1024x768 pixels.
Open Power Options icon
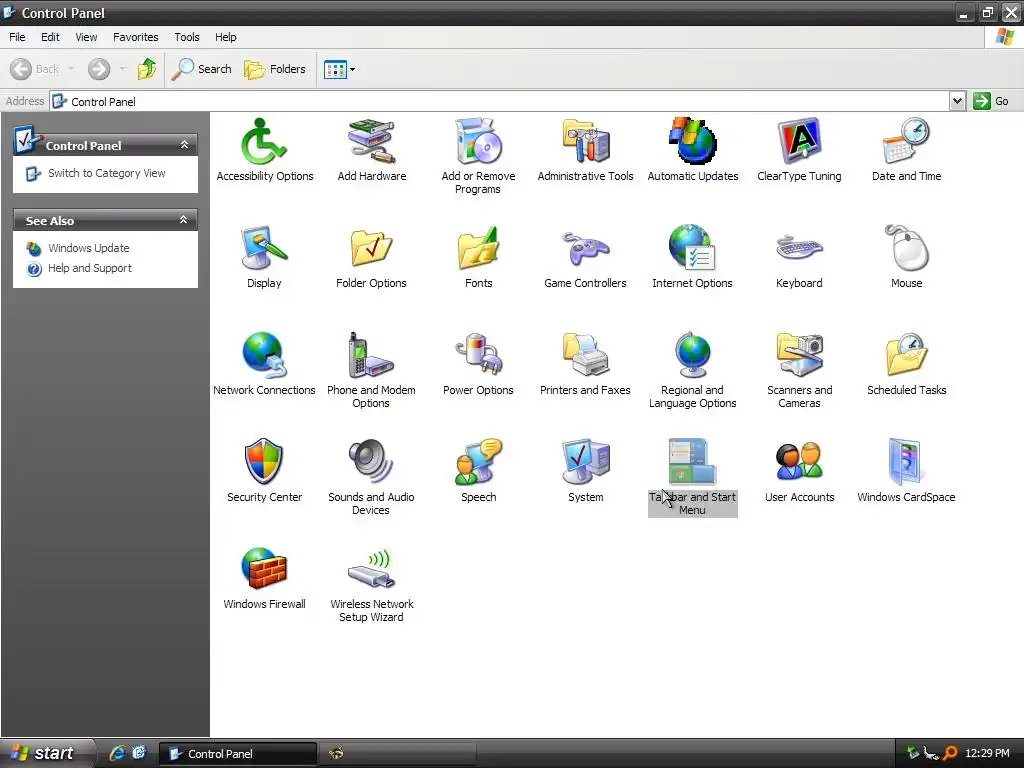click(x=478, y=355)
